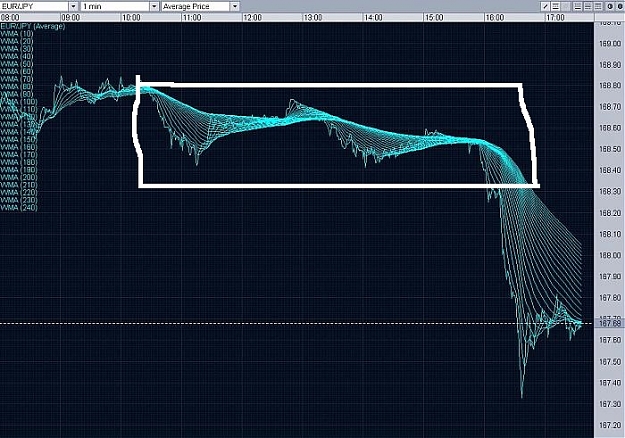Open the EUR/JPY symbol dropdown arrow
This screenshot has width=625, height=438.
73,6
